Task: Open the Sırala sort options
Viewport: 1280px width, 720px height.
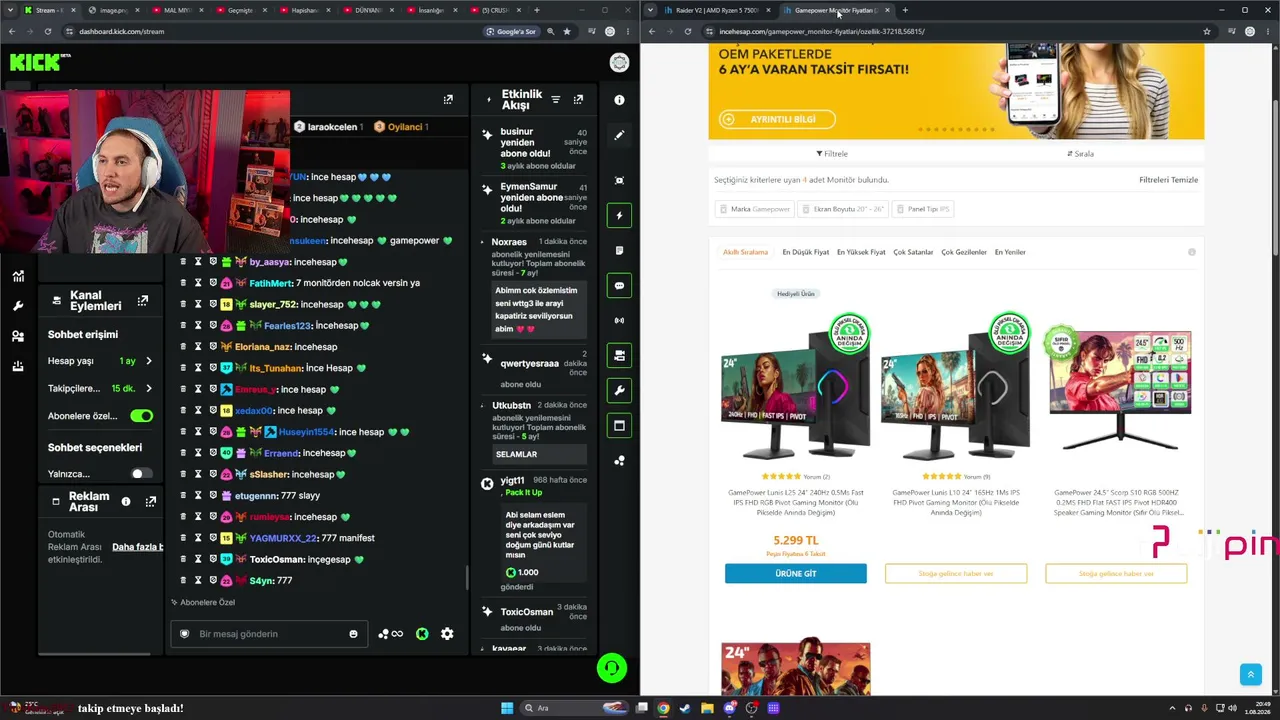Action: [1080, 154]
